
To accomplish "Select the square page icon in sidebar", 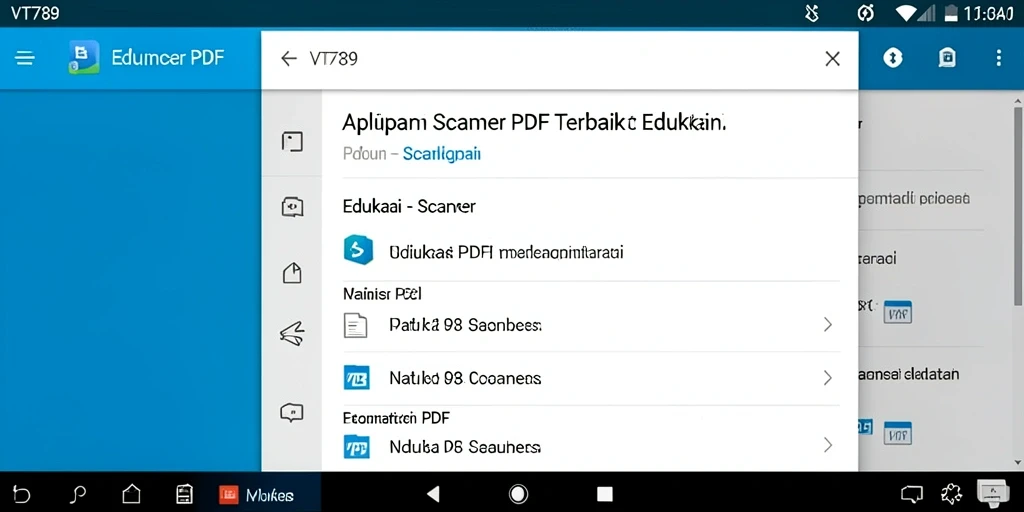I will point(292,141).
